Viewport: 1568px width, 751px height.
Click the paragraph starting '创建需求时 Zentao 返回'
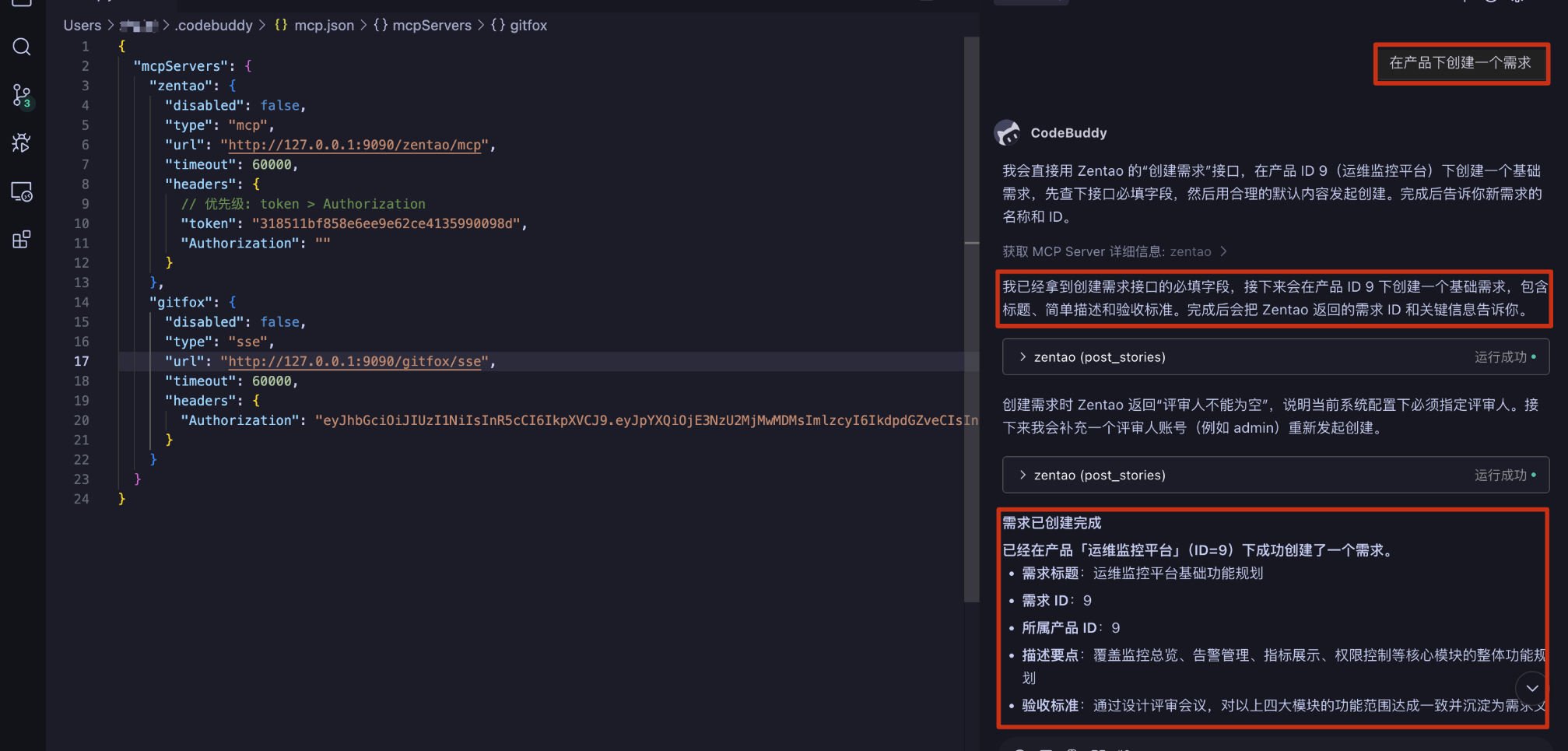(1271, 416)
